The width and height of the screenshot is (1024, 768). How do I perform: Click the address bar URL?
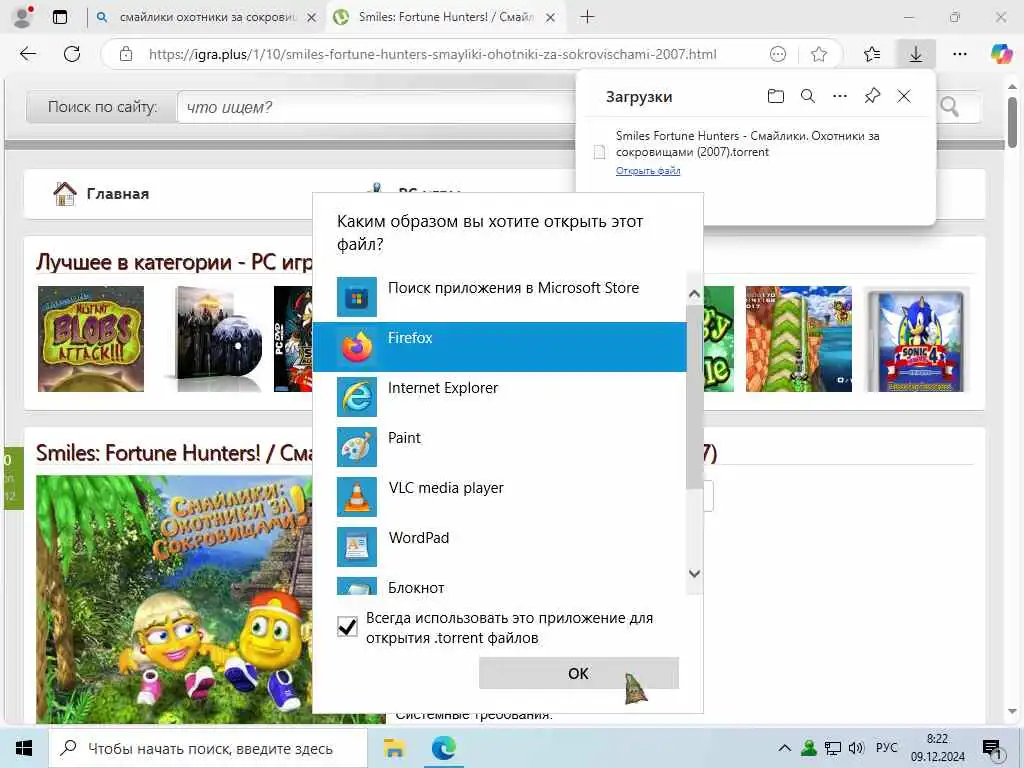[x=432, y=54]
